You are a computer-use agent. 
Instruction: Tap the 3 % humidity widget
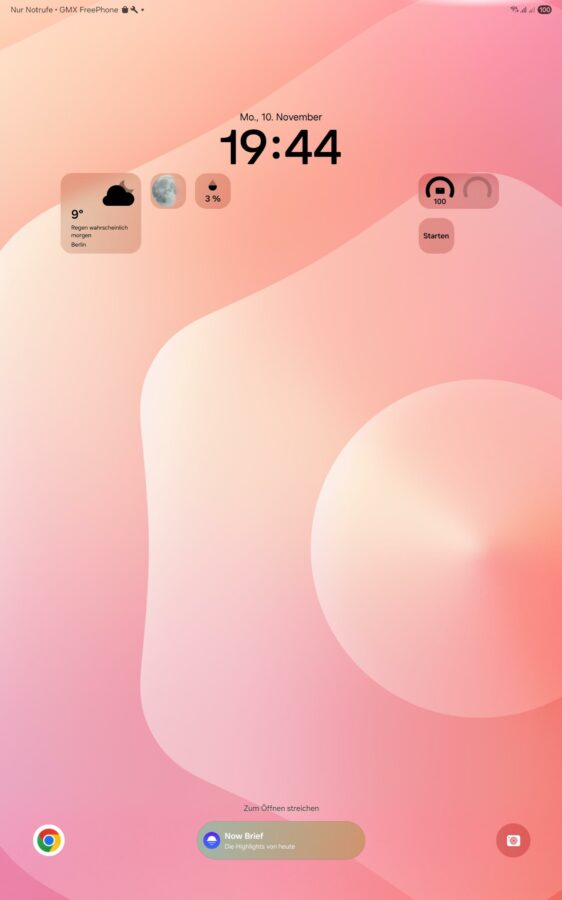[x=213, y=191]
